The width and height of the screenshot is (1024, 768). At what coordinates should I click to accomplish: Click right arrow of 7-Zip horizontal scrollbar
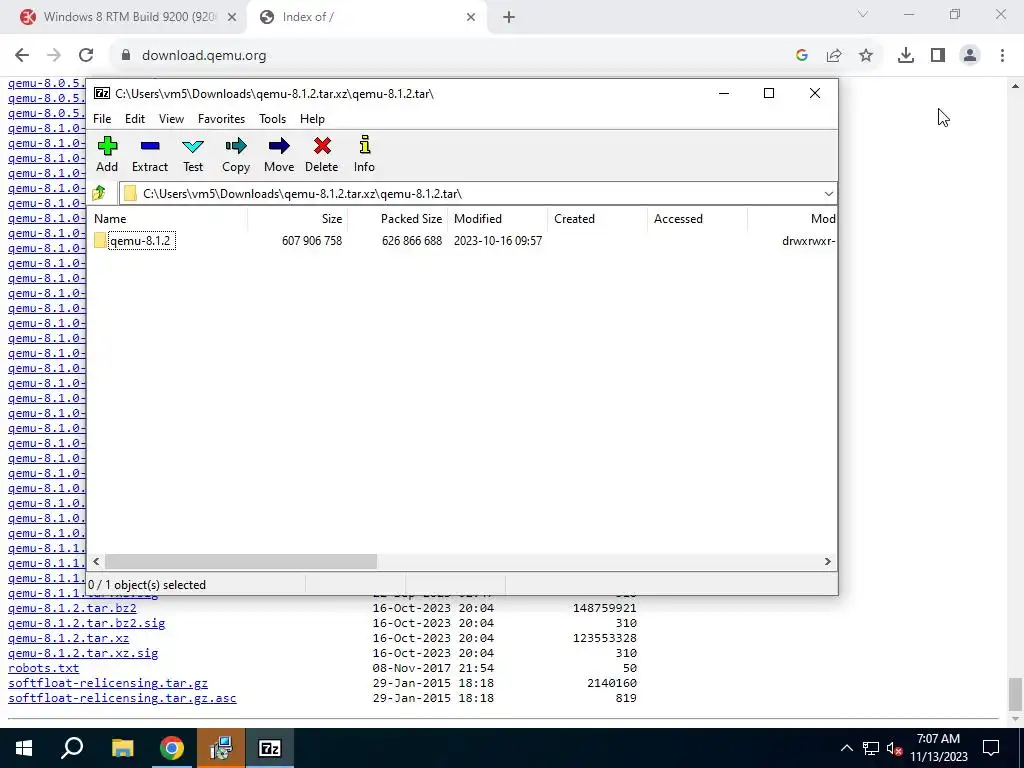pos(827,562)
